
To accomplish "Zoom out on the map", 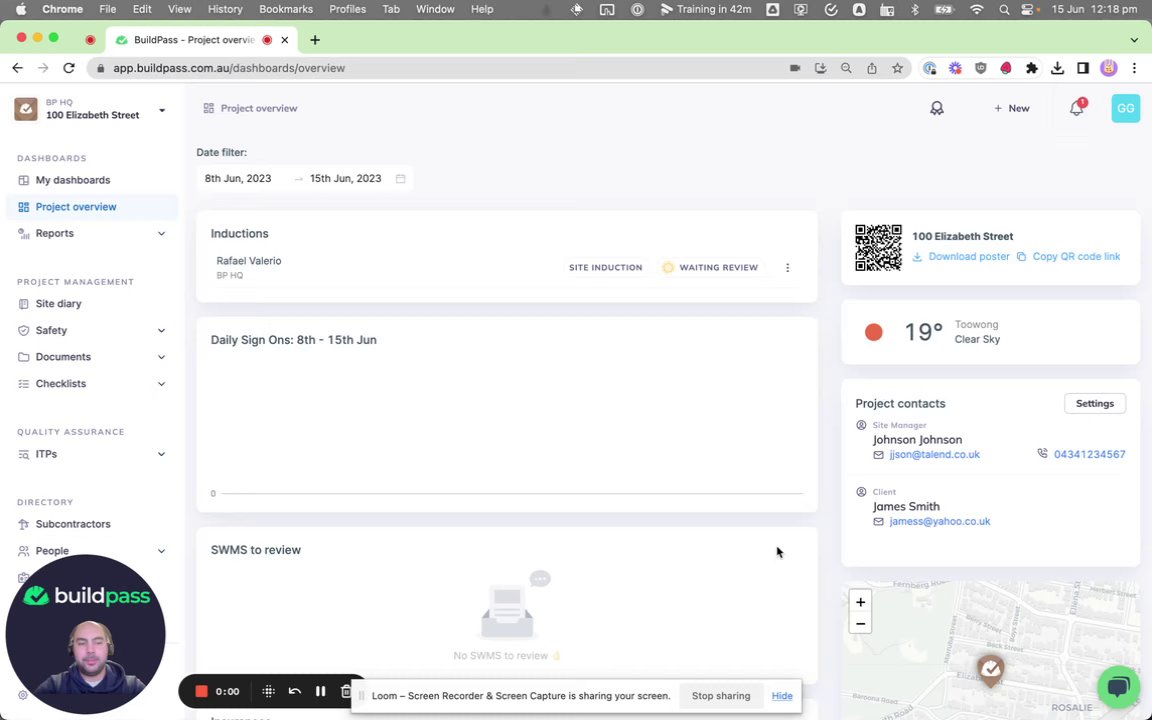I will pos(860,624).
